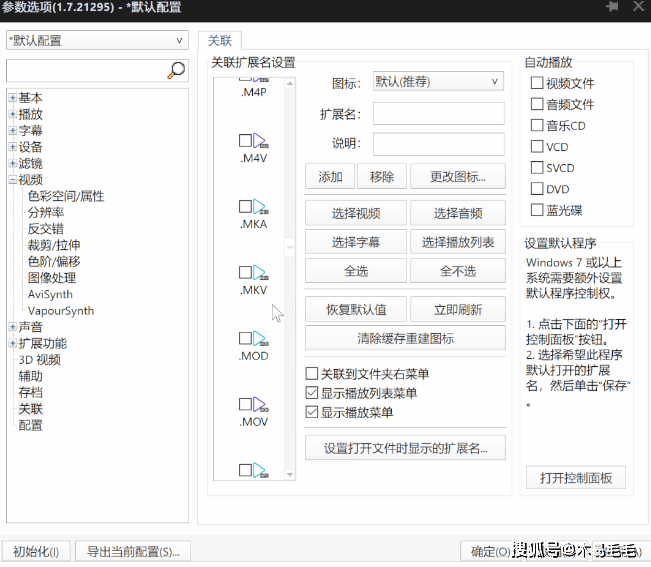651x567 pixels.
Task: Select the .M4V file type icon
Action: click(x=261, y=141)
